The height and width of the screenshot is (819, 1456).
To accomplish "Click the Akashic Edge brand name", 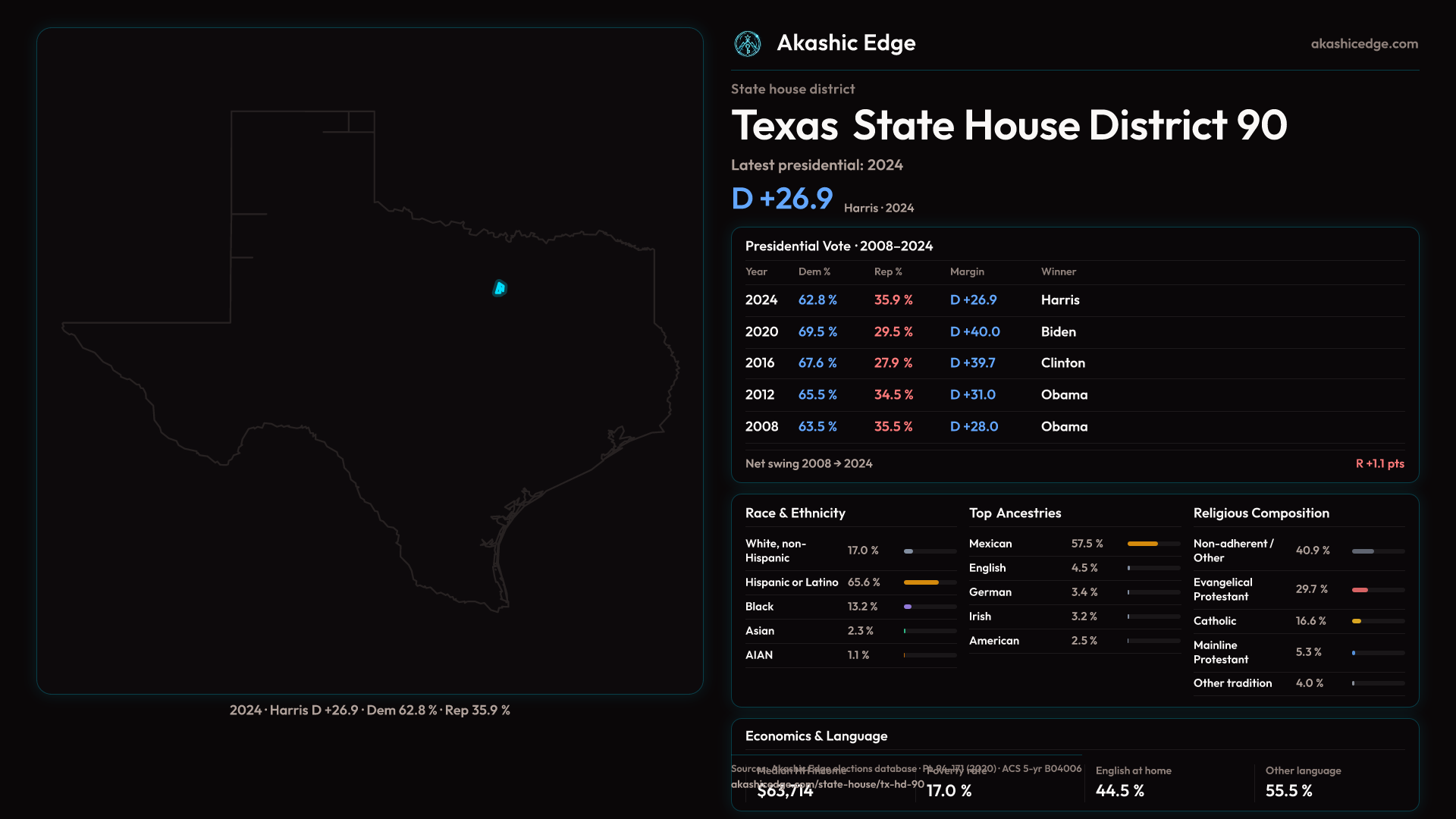I will 846,43.
